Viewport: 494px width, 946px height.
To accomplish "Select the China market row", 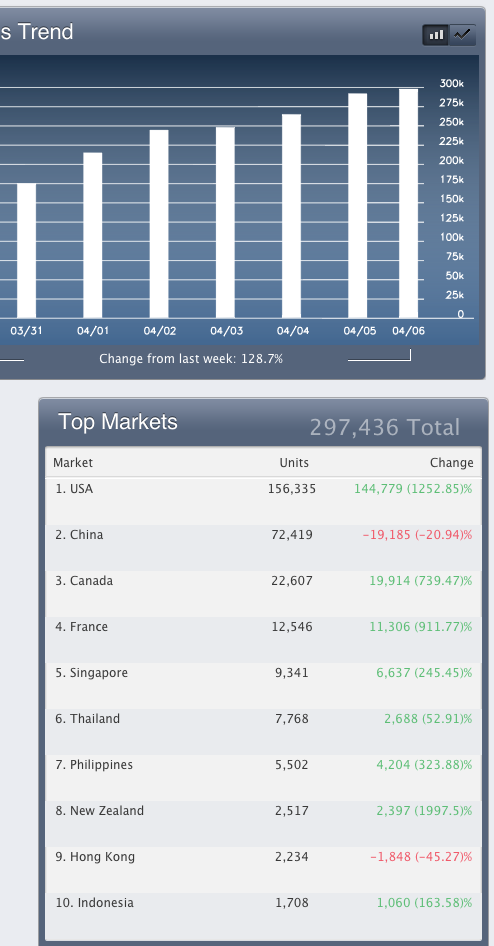I will click(x=264, y=547).
